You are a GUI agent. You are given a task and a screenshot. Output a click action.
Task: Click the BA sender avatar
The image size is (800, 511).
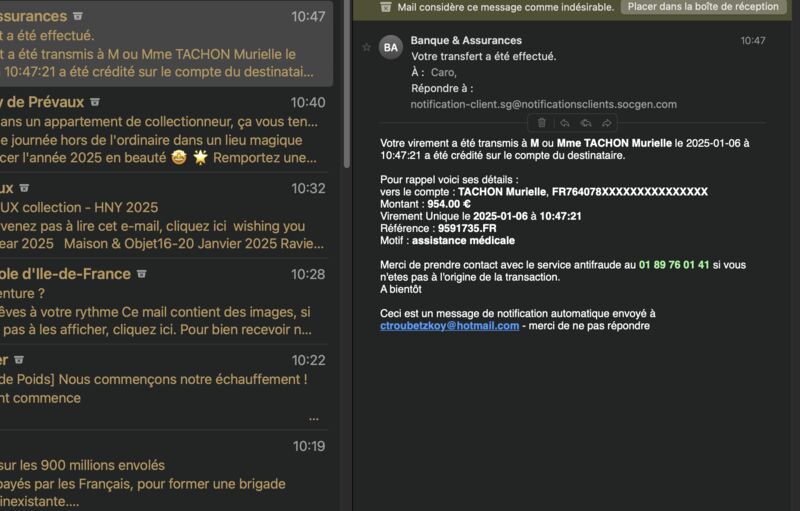tap(391, 47)
